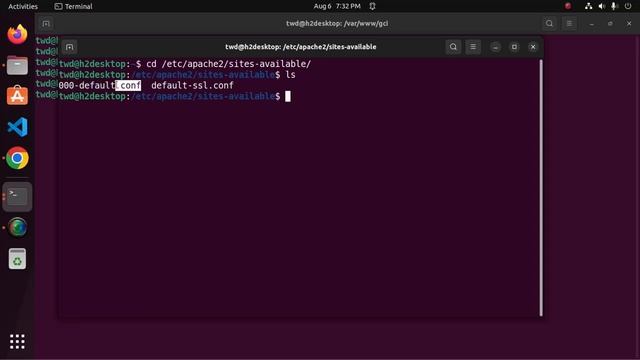Open the Files manager in dock
The image size is (640, 360).
[x=17, y=66]
